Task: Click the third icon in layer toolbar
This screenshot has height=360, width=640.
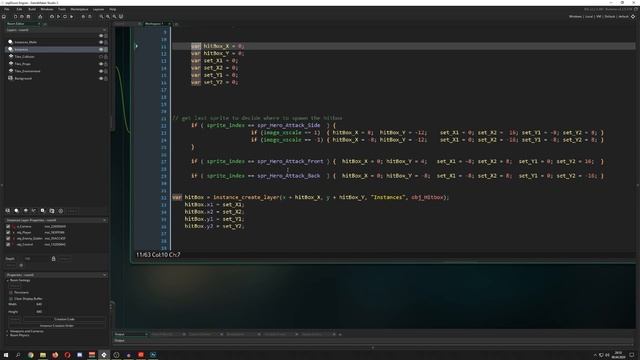Action: (25, 211)
